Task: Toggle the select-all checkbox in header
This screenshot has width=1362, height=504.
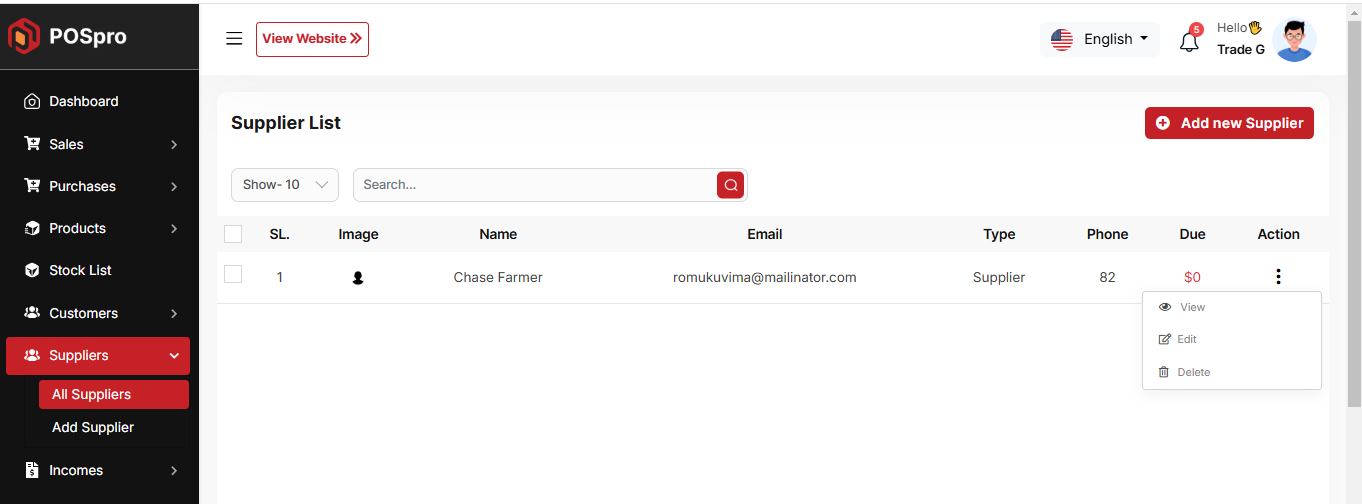Action: tap(233, 234)
